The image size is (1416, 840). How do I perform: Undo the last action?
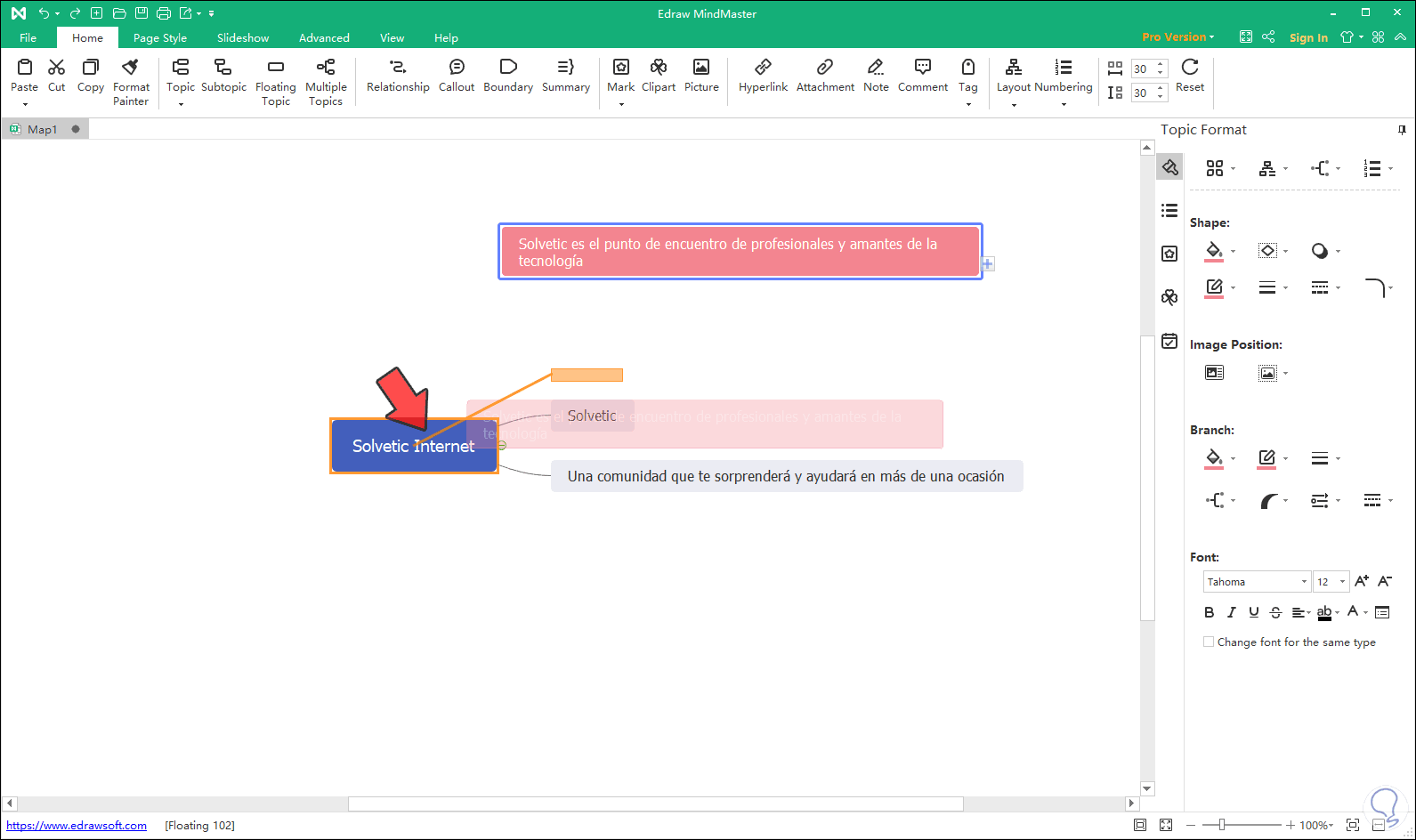coord(43,13)
